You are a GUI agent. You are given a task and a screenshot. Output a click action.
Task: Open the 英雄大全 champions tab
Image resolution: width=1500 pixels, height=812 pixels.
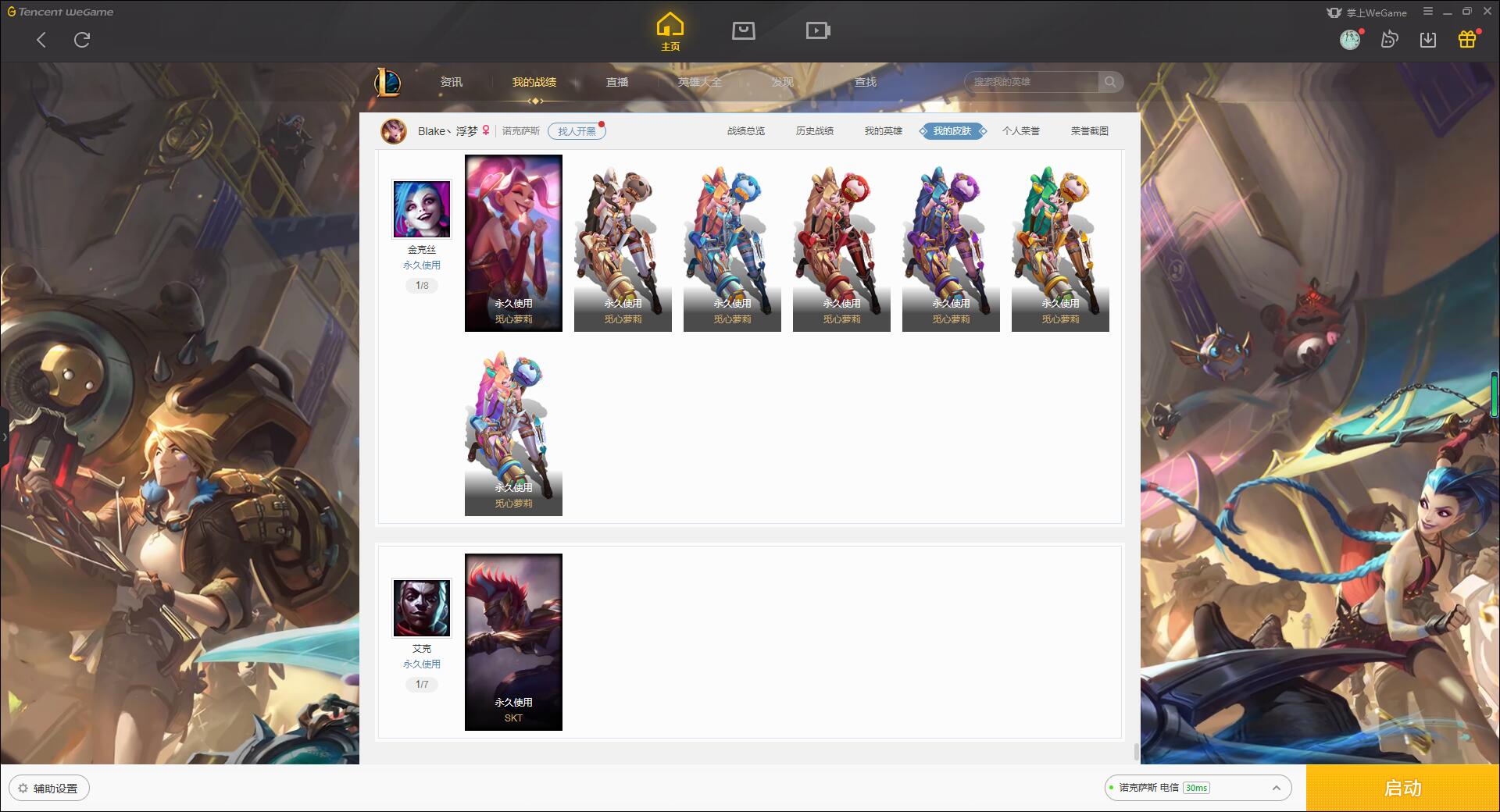[700, 82]
